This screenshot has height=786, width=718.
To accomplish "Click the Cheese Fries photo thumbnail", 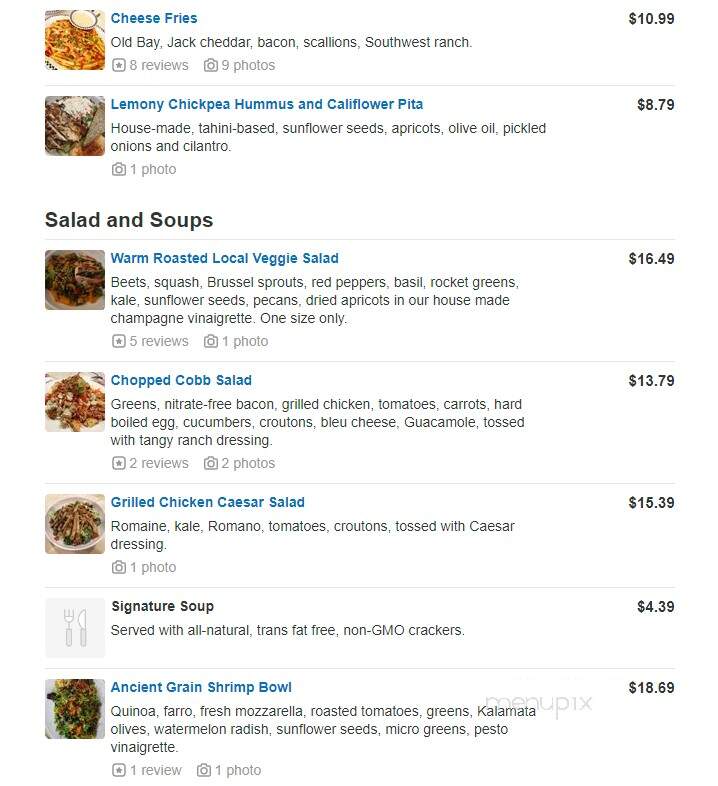I will (x=75, y=40).
